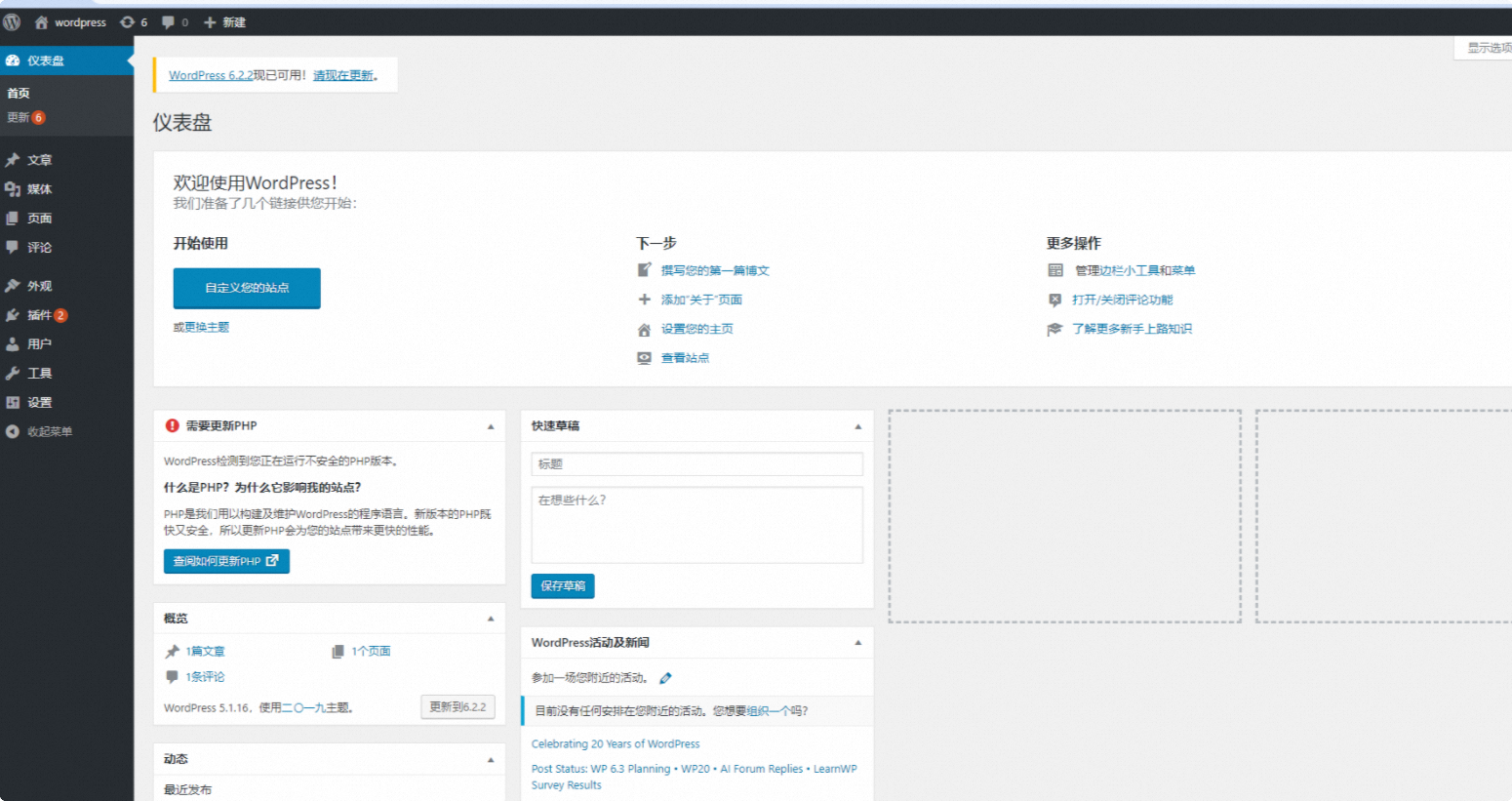Viewport: 1512px width, 801px height.
Task: Open the 页面 pages menu
Action: tap(66, 219)
